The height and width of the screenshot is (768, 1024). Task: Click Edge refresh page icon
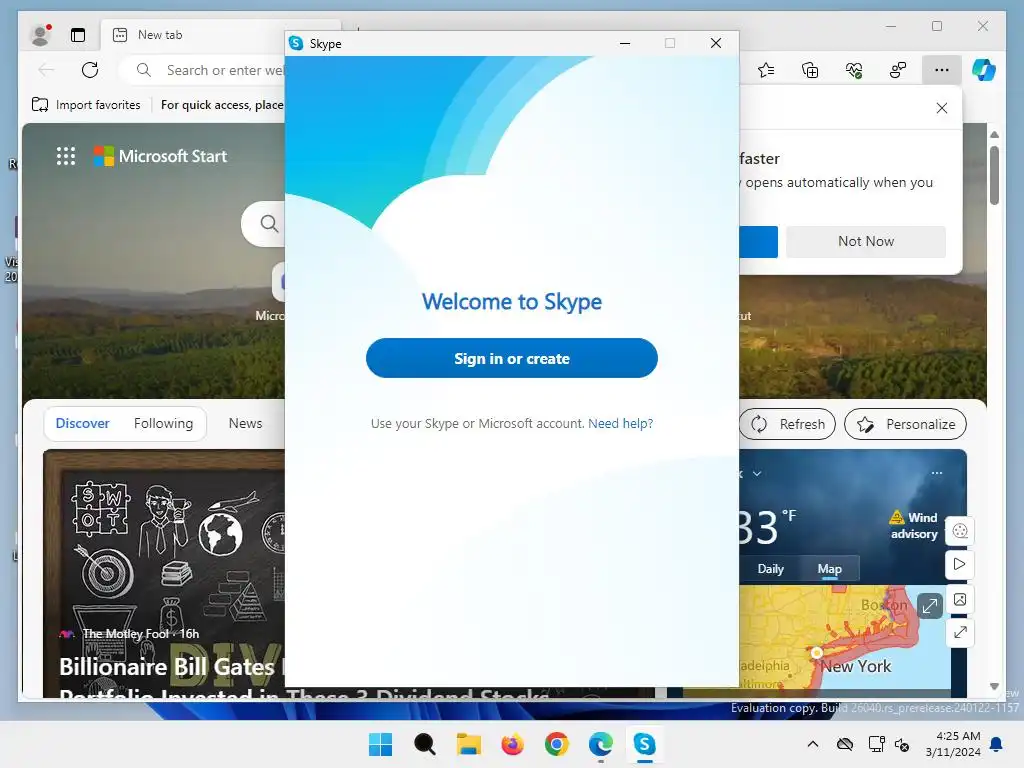coord(90,70)
